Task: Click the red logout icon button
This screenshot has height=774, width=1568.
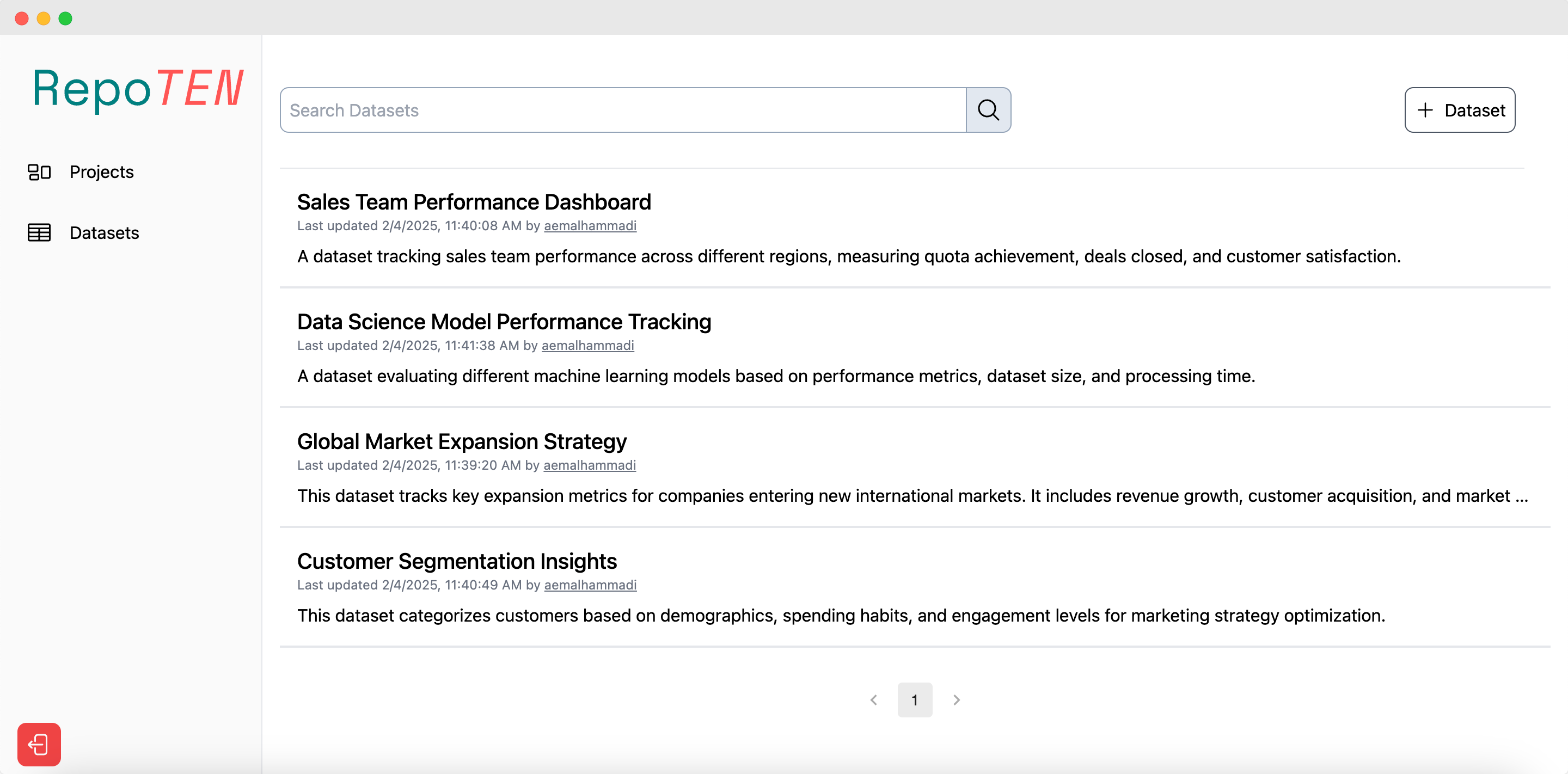Action: click(39, 744)
